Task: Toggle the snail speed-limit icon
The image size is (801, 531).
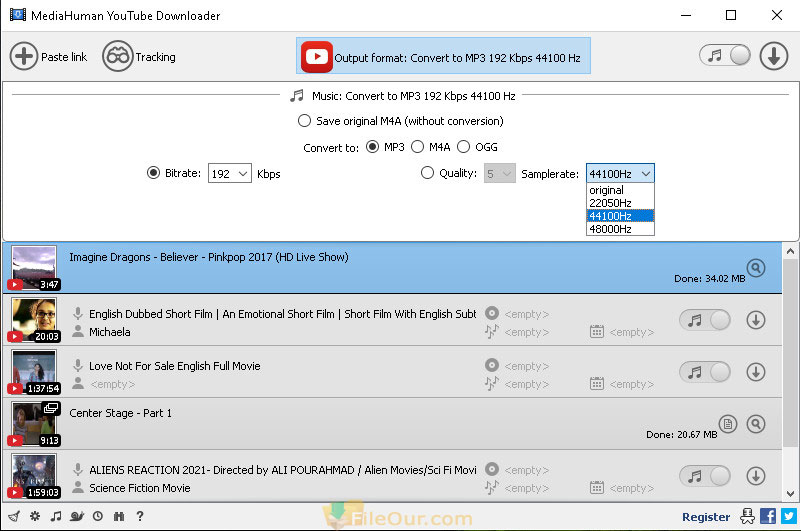Action: (x=77, y=516)
